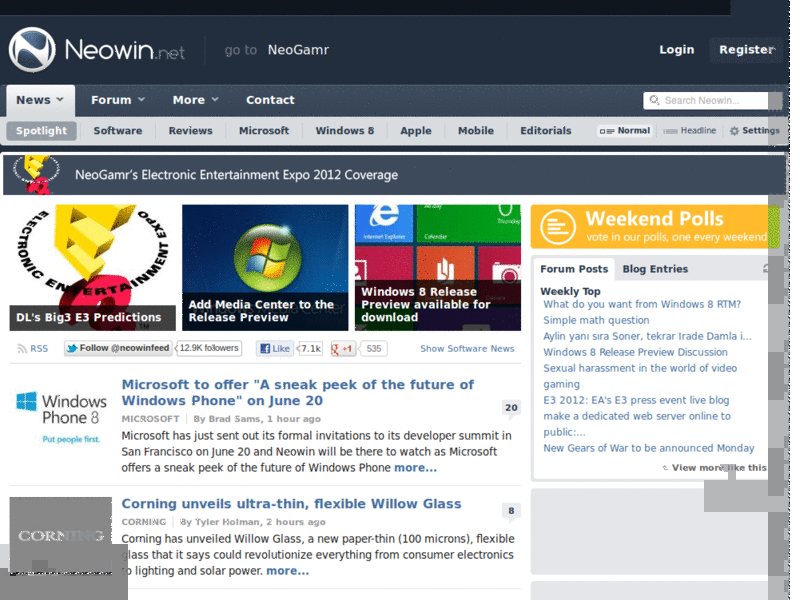The width and height of the screenshot is (800, 600).
Task: Select the Software category
Action: click(x=118, y=131)
